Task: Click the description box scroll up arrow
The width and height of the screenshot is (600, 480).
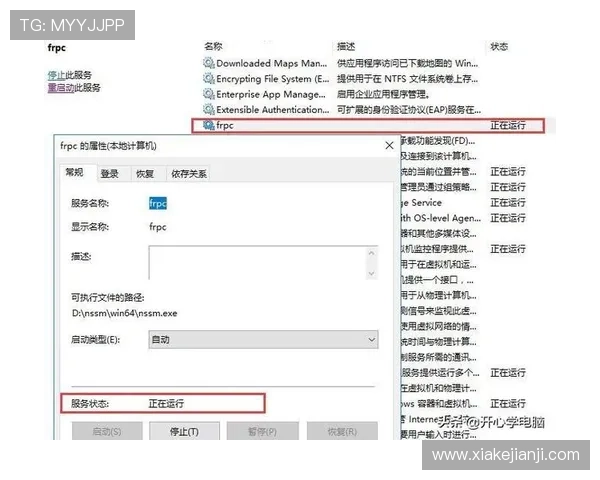Action: click(371, 253)
